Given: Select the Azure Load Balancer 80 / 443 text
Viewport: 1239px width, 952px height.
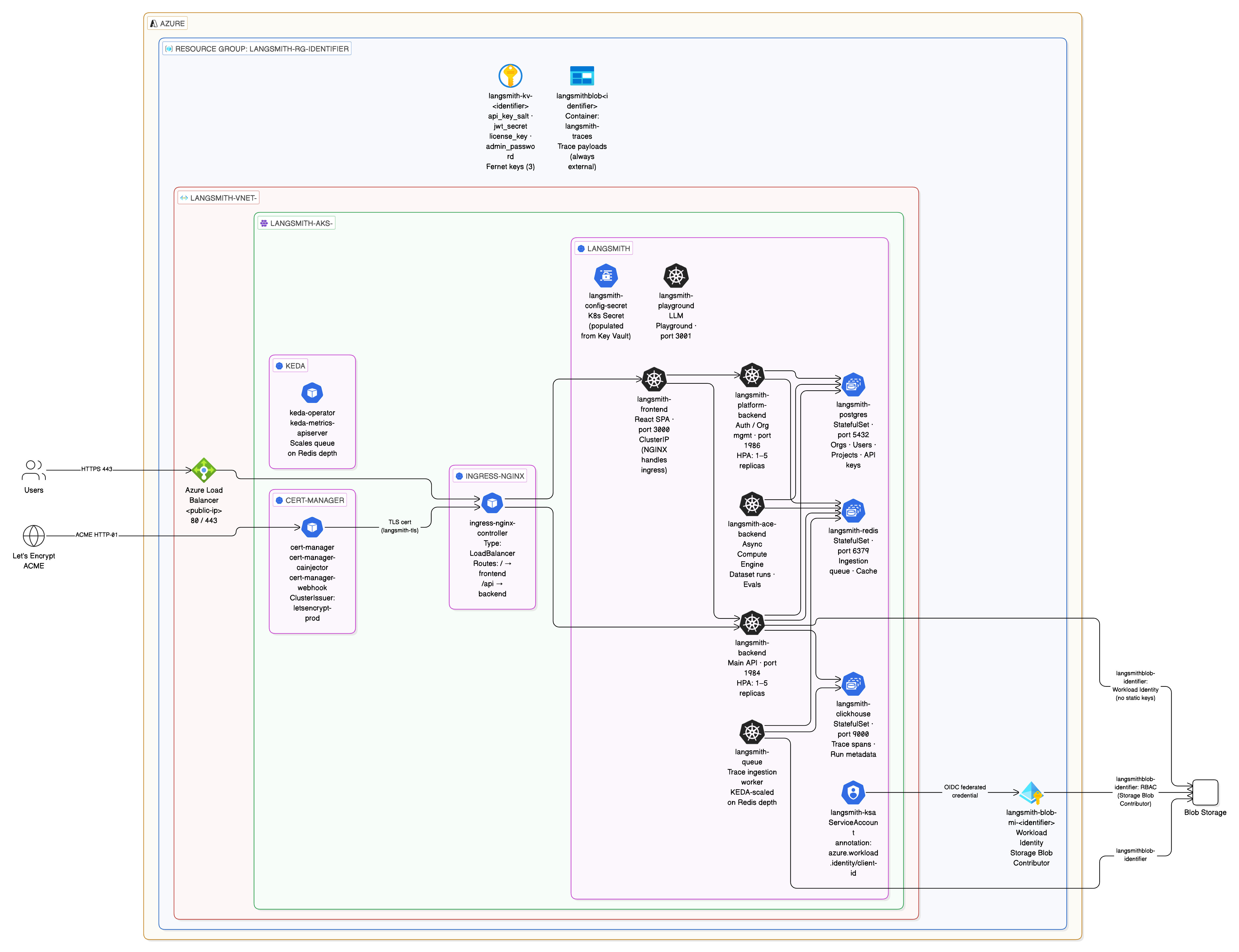Looking at the screenshot, I should point(204,520).
